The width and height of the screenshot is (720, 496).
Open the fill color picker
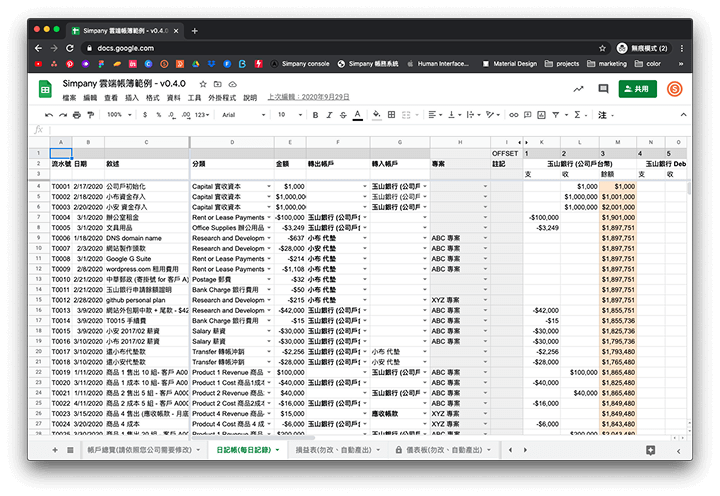(x=377, y=115)
